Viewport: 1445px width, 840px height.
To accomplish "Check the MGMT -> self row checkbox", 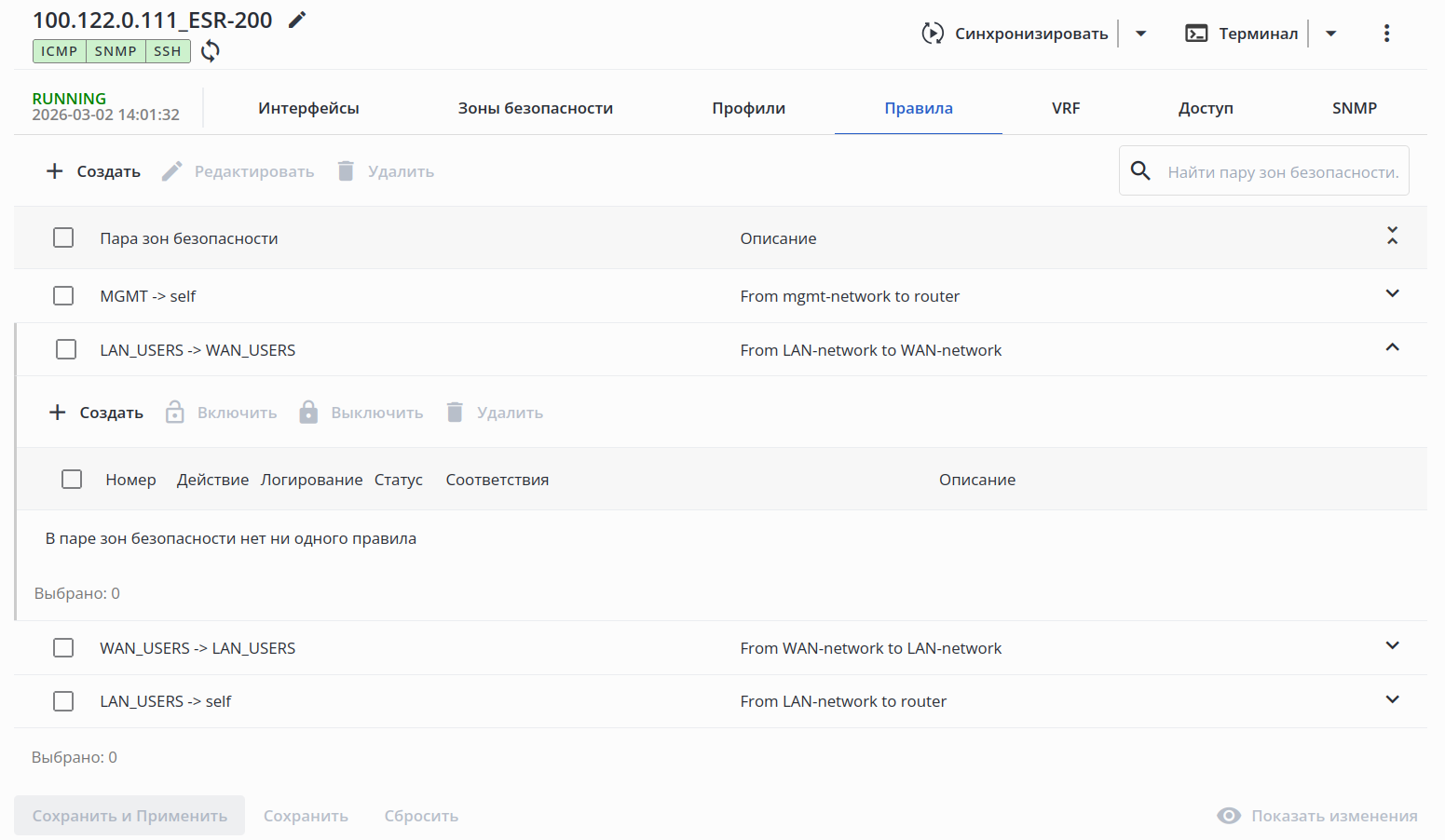I will [x=63, y=296].
